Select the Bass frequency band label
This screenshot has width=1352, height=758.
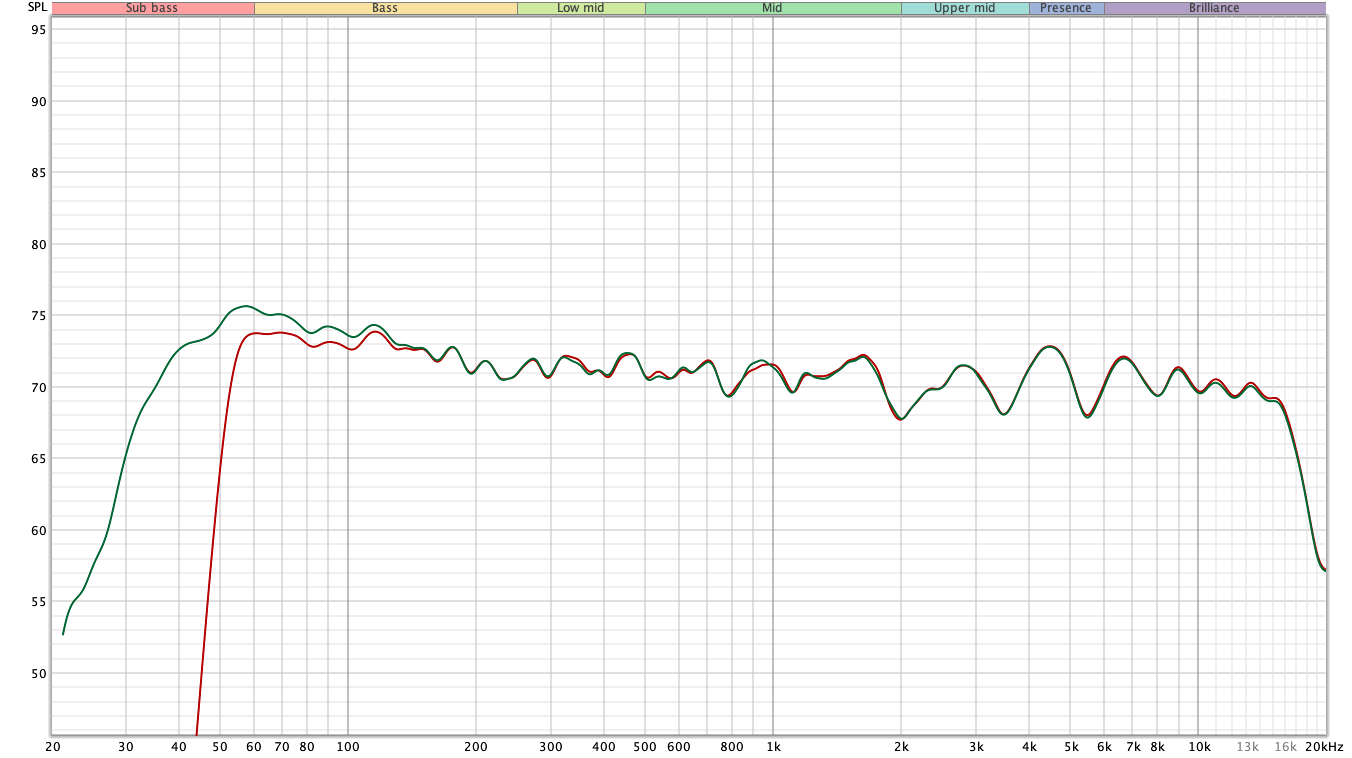385,8
